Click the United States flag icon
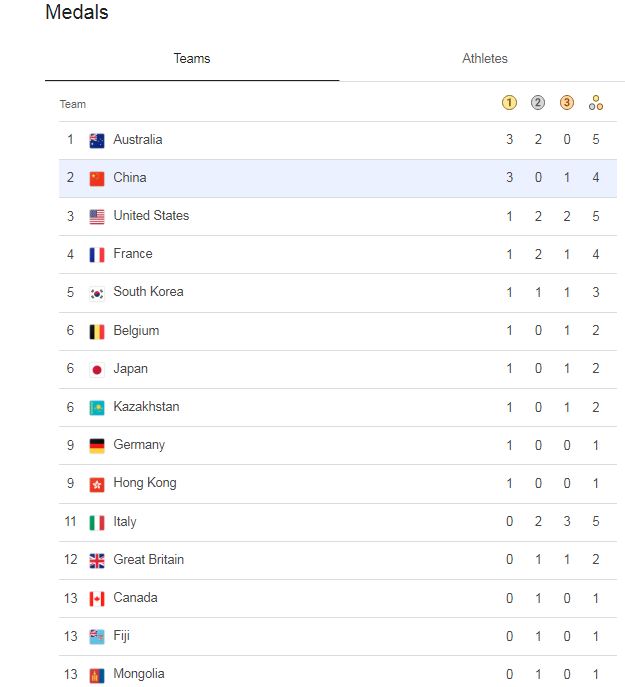Viewport: 625px width, 687px height. tap(97, 216)
